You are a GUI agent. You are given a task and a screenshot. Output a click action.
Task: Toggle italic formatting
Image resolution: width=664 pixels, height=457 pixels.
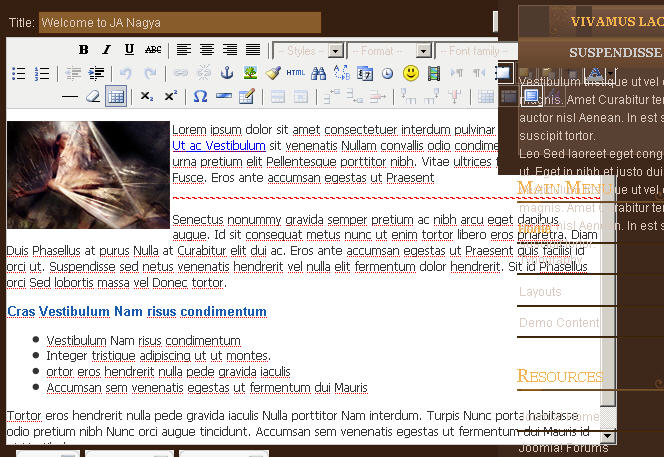(107, 50)
